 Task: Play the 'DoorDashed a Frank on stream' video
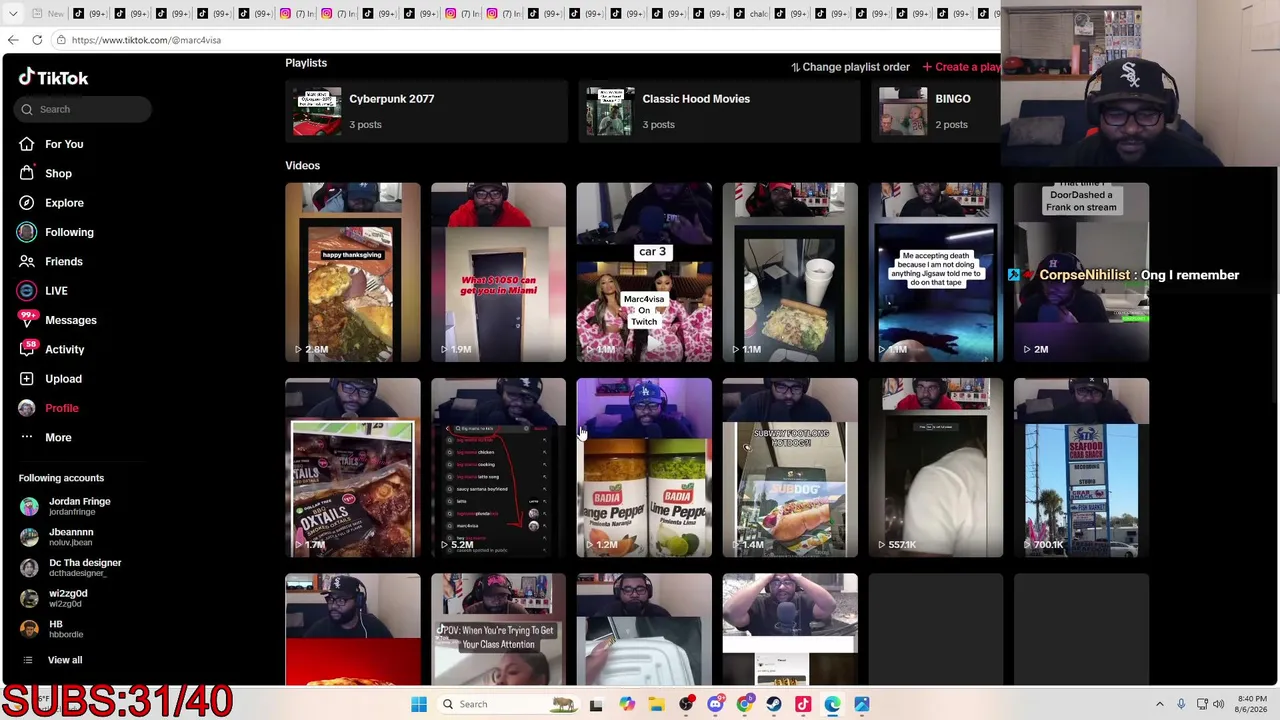[1081, 272]
